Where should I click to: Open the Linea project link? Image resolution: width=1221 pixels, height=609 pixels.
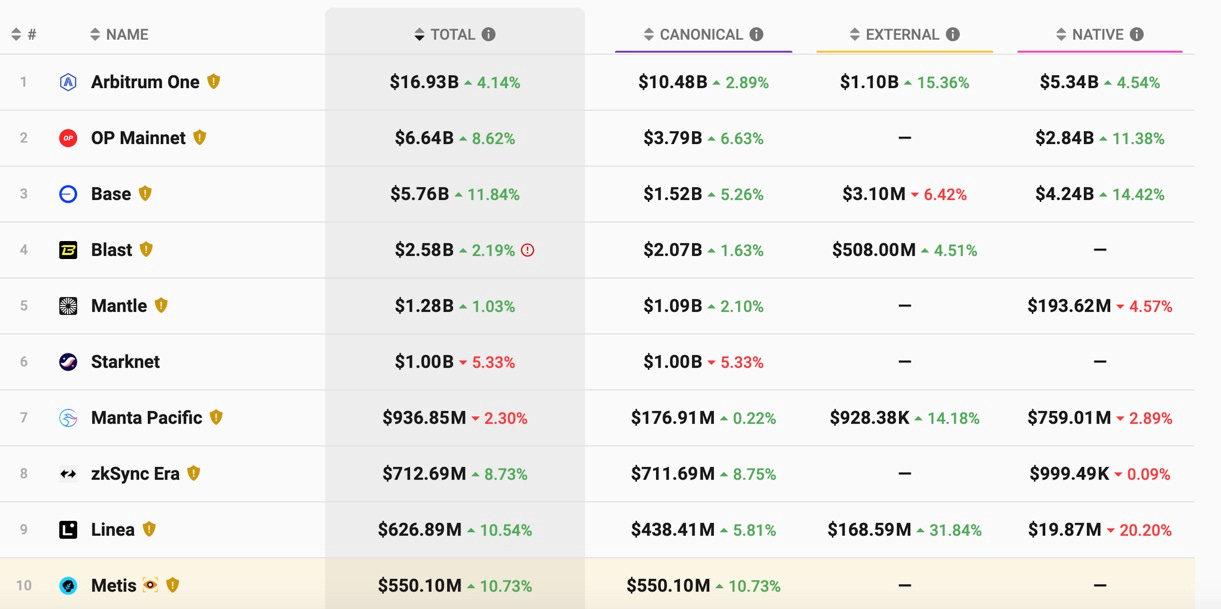click(113, 530)
